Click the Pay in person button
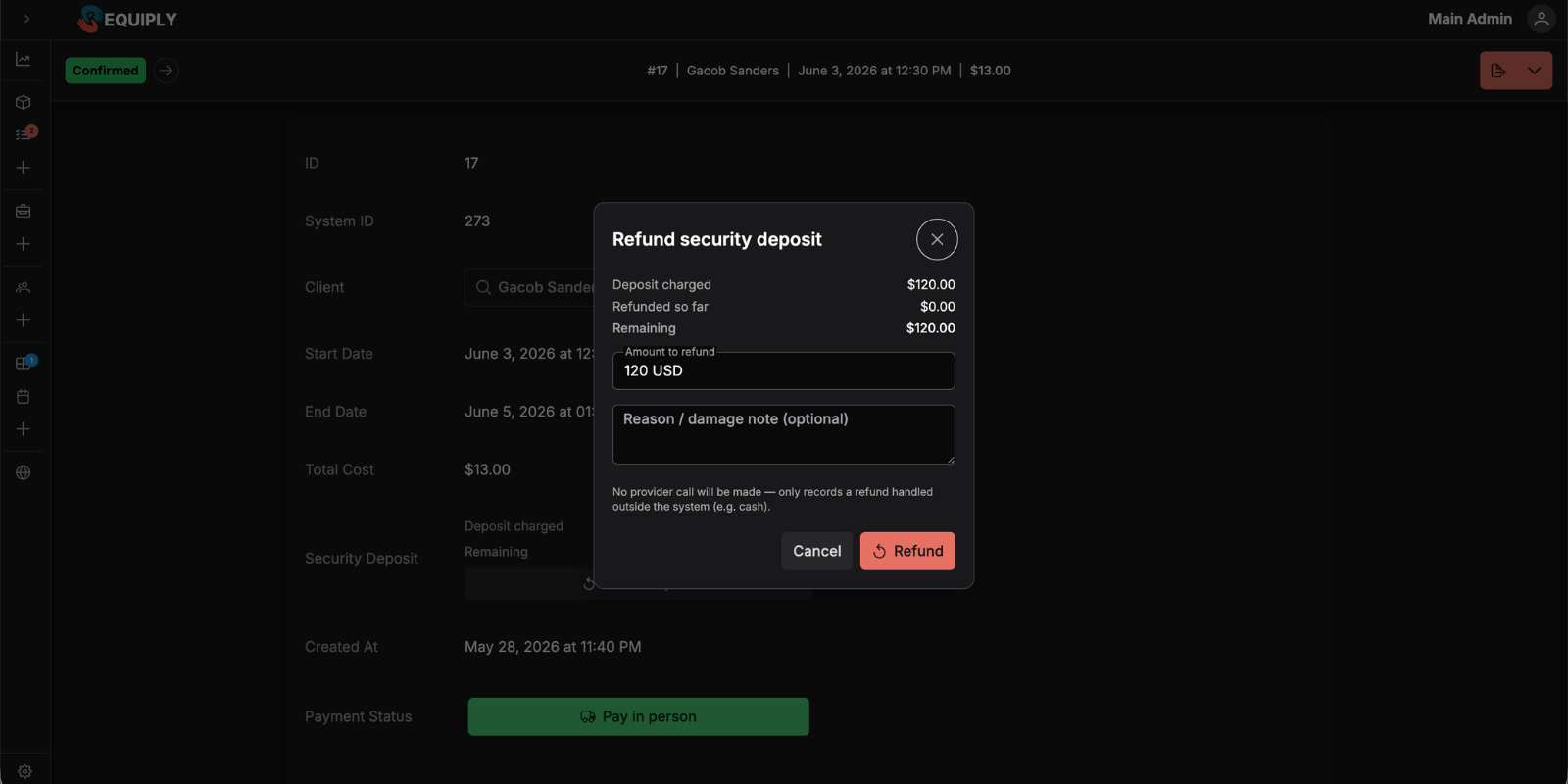1568x784 pixels. 638,716
